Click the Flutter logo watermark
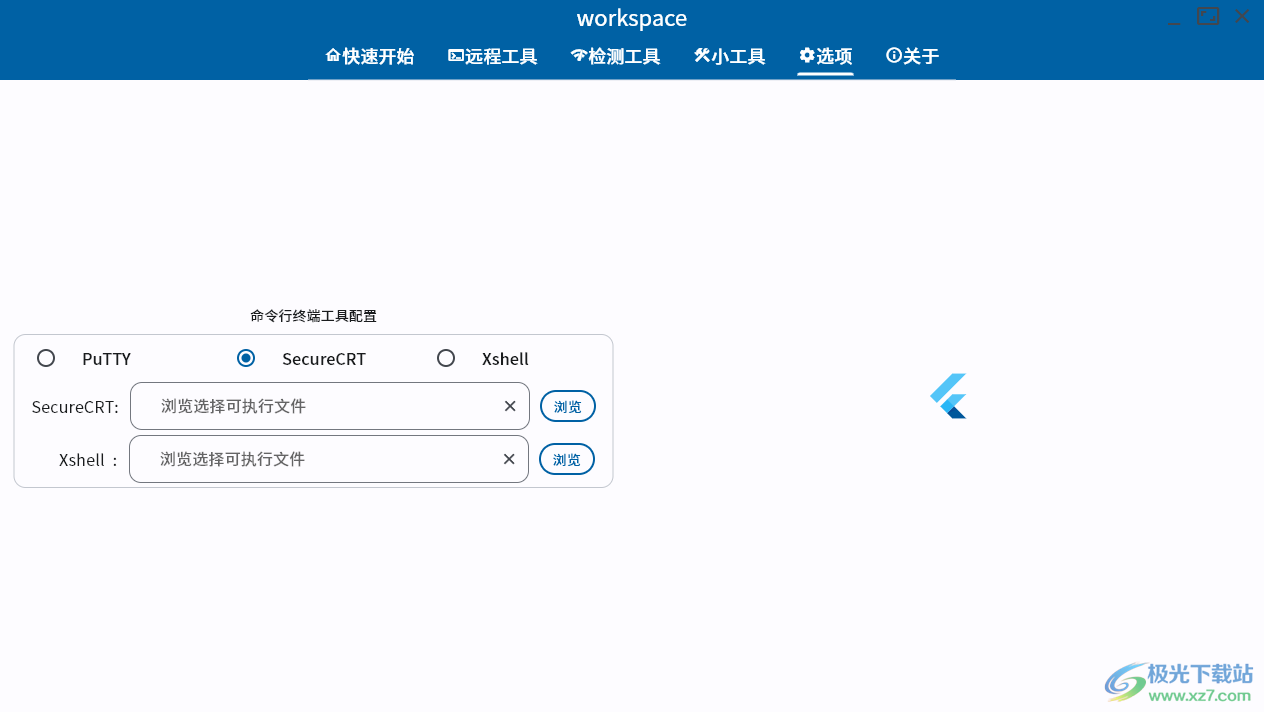 [947, 395]
